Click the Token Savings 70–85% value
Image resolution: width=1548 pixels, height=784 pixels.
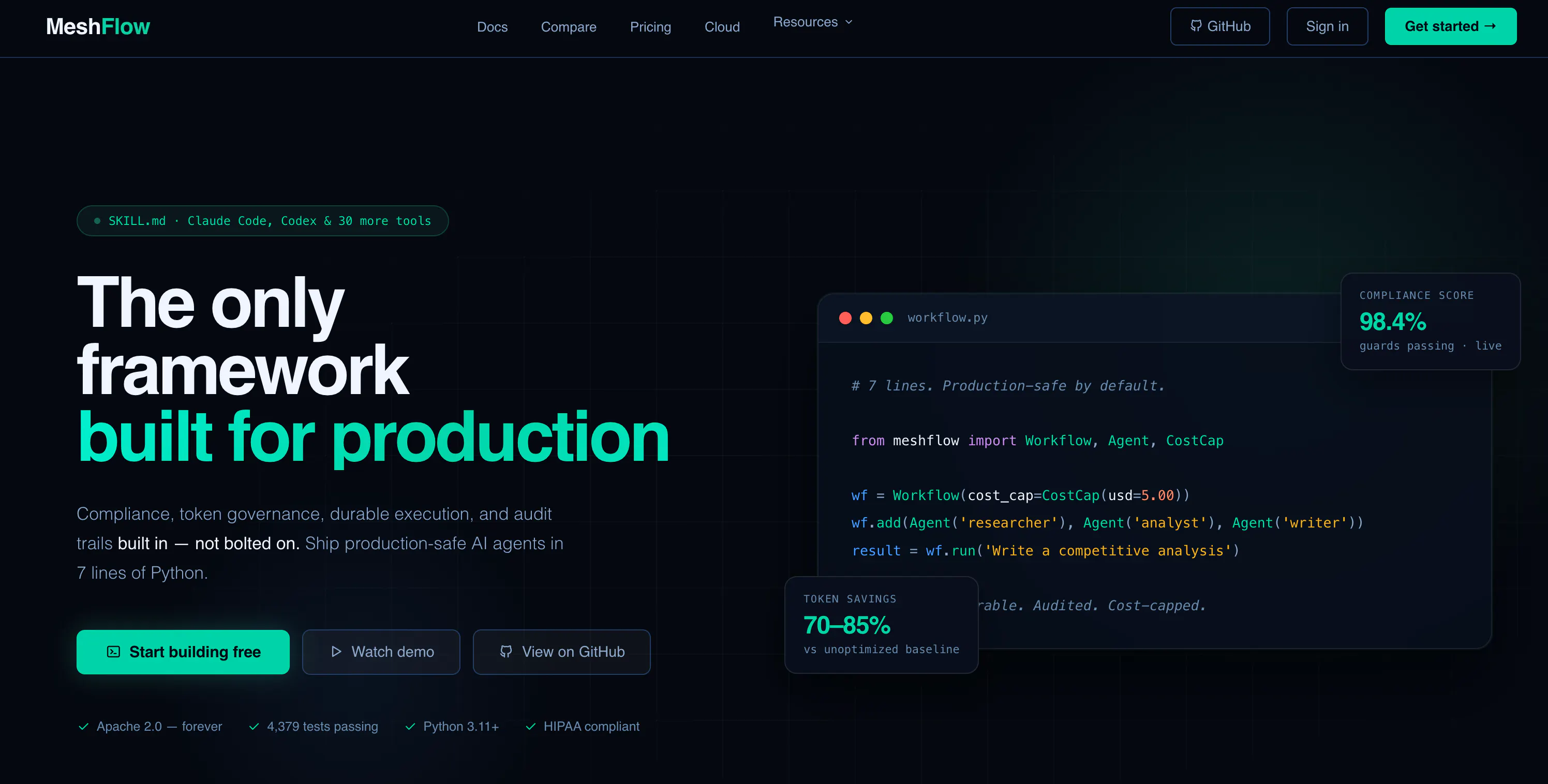[x=847, y=625]
